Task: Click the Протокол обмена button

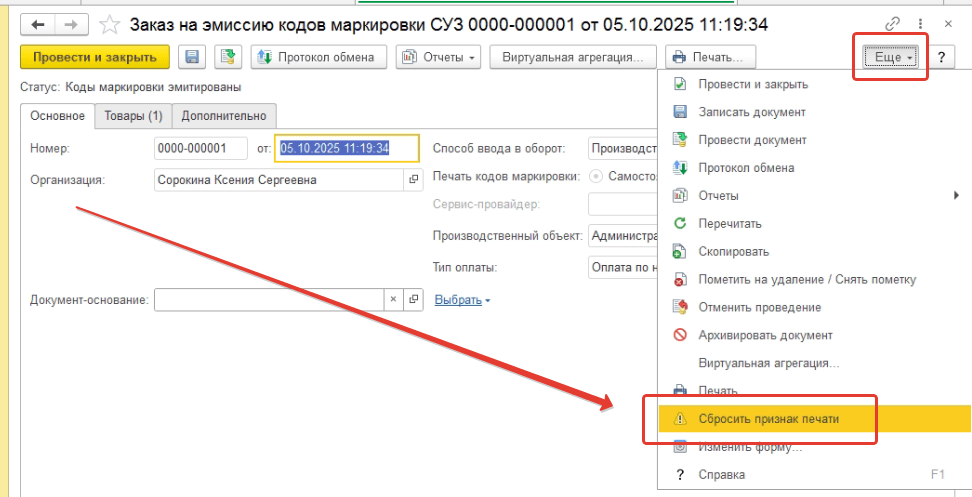Action: tap(318, 58)
